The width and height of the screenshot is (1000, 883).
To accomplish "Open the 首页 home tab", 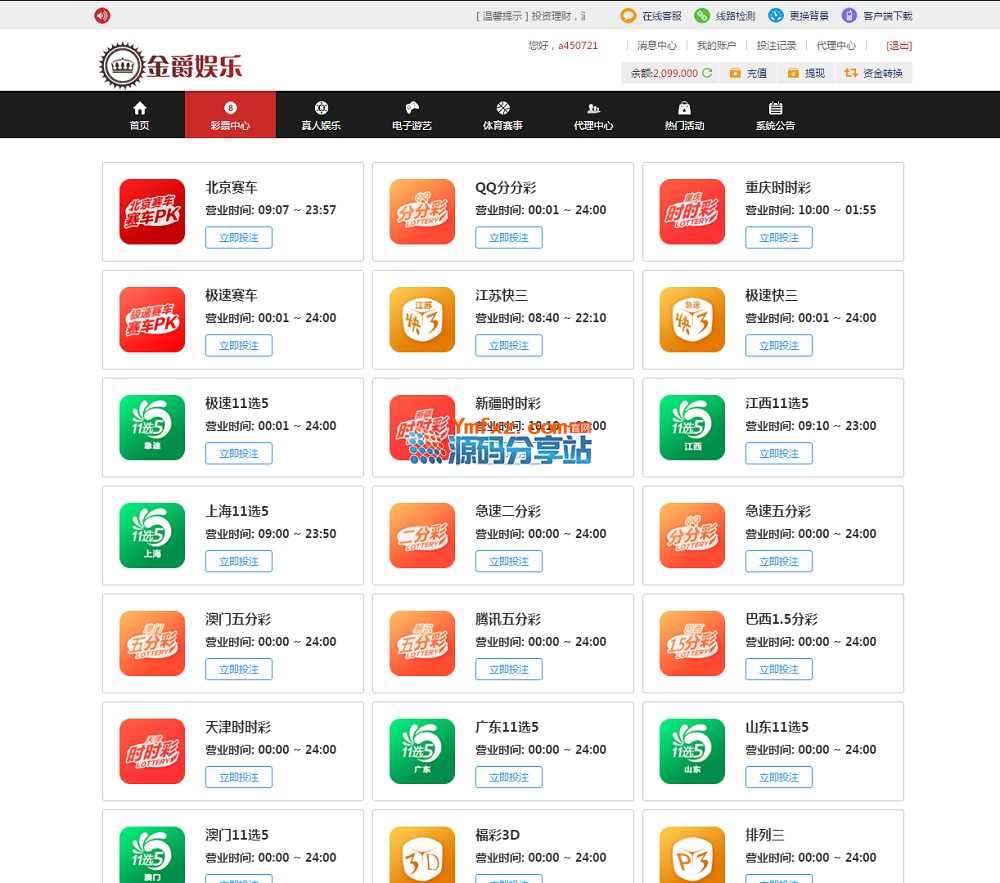I will pos(139,116).
